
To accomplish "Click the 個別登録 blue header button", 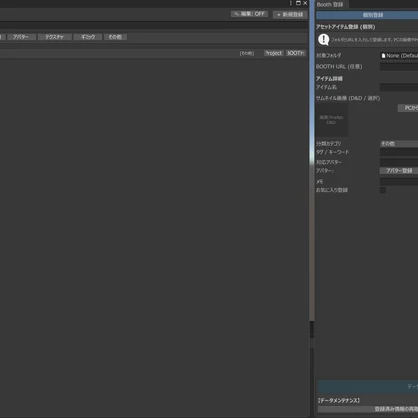I will point(367,15).
